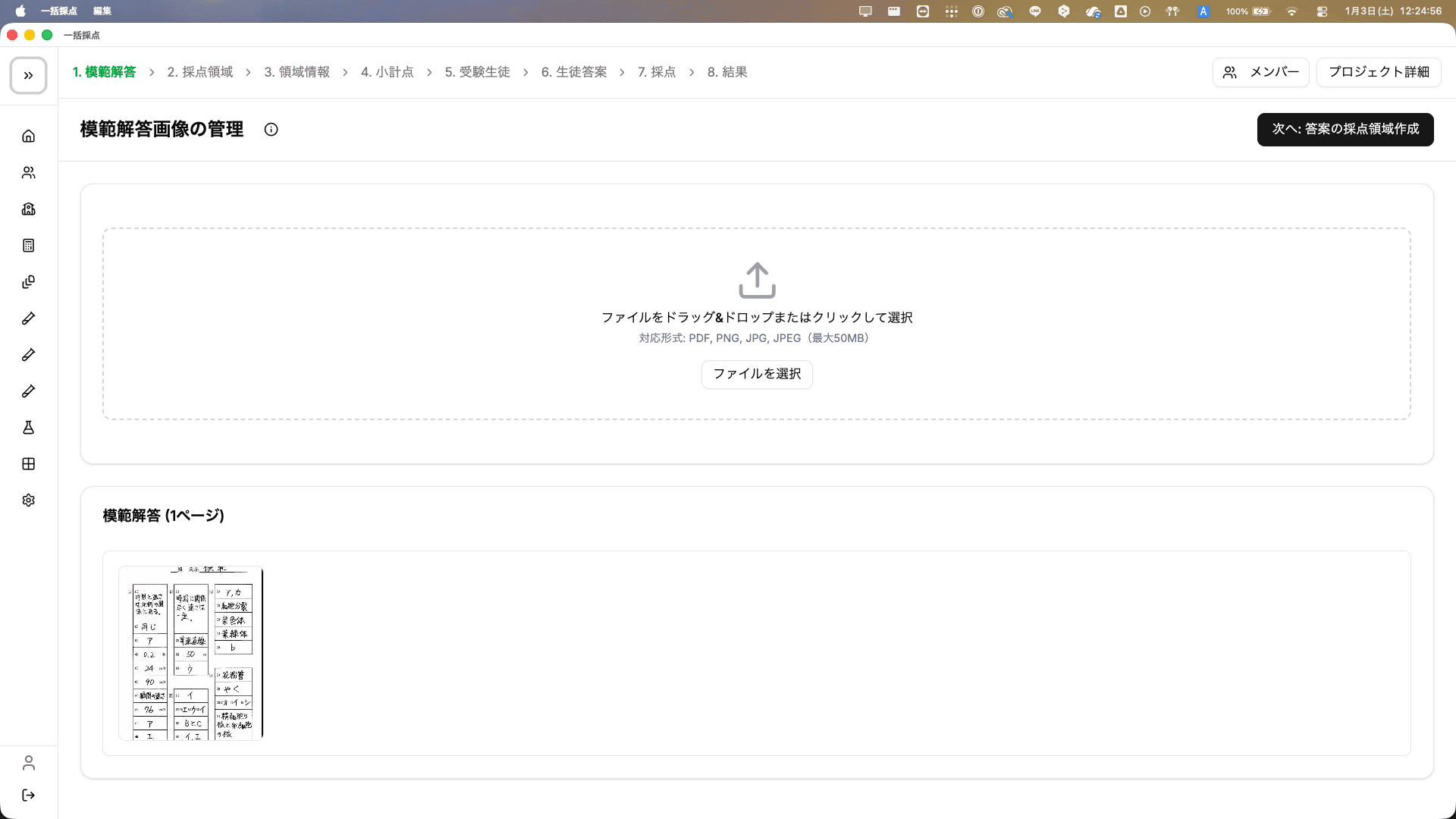This screenshot has height=819, width=1456.
Task: Click the TeamViewer icon in the menu bar
Action: click(x=923, y=11)
